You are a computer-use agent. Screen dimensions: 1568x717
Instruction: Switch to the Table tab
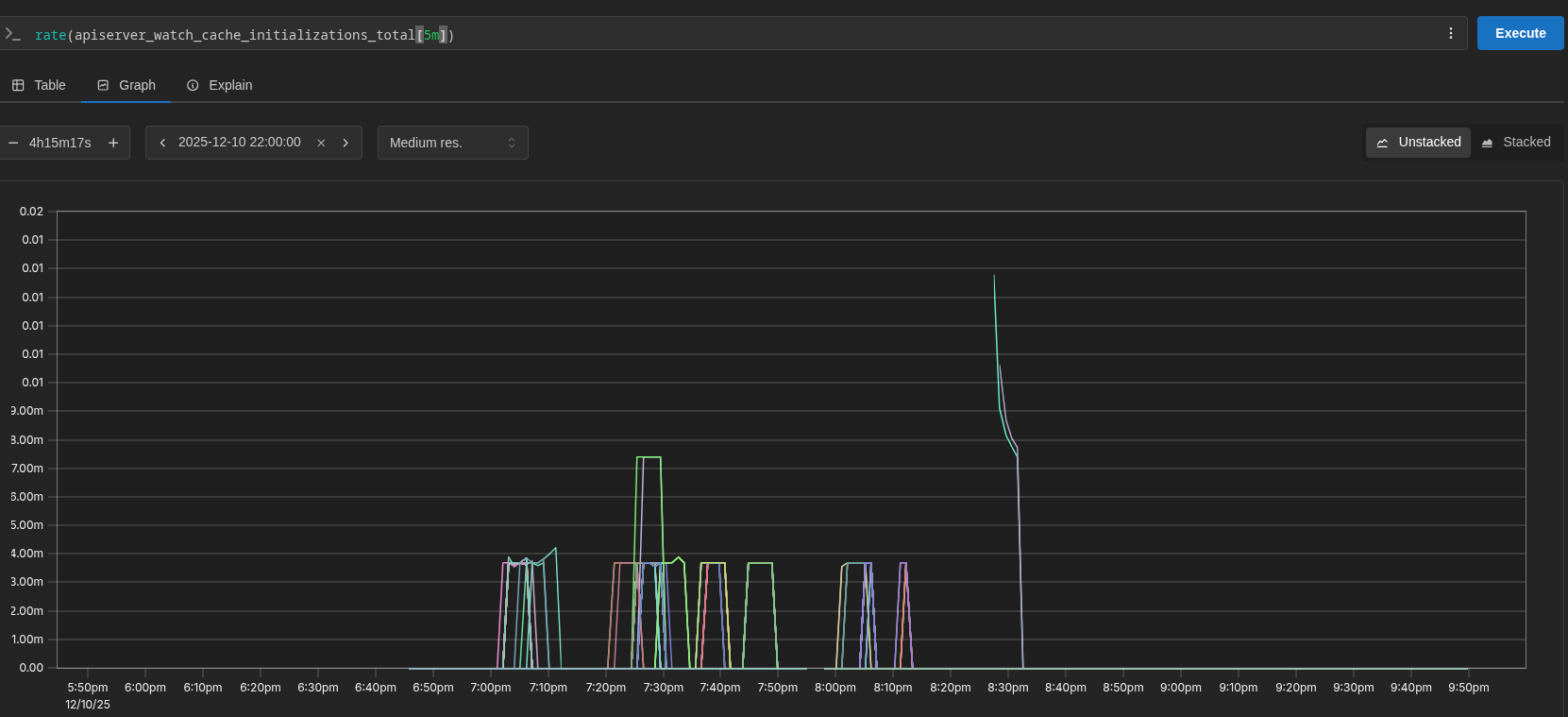point(39,85)
